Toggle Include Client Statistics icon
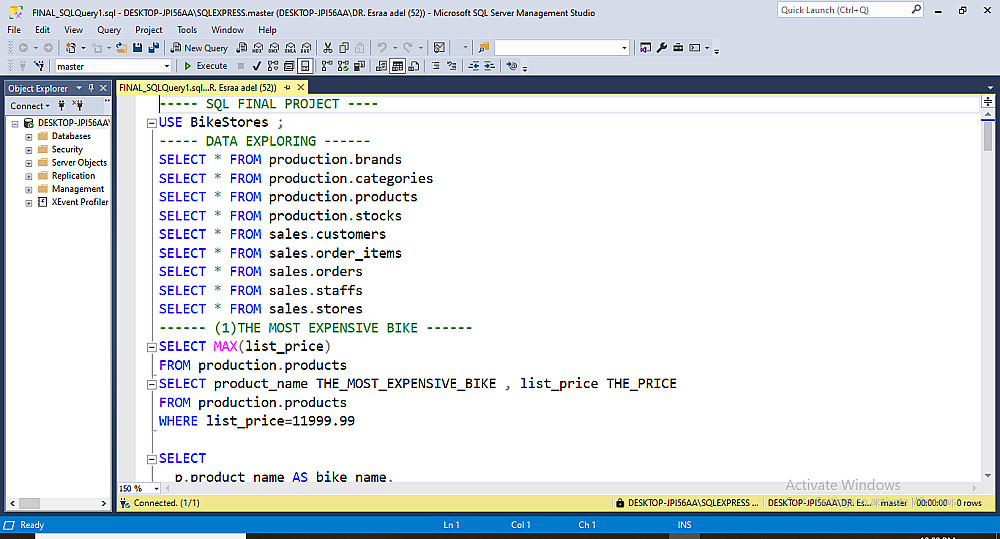The width and height of the screenshot is (1000, 539). 359,66
